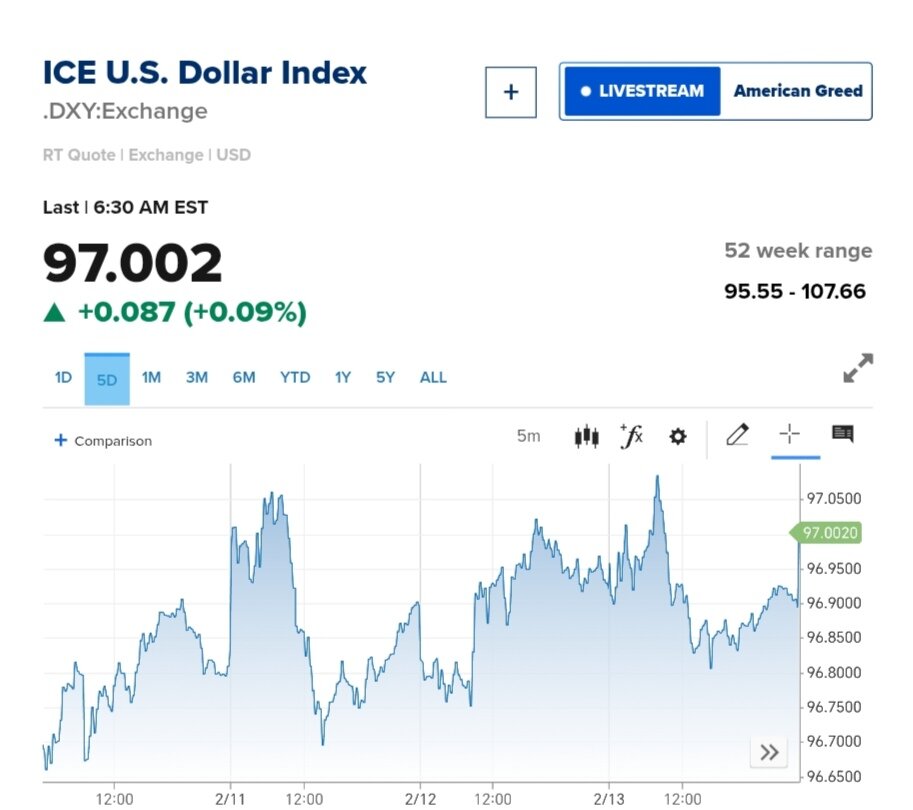Open the American Greed link

click(x=797, y=91)
